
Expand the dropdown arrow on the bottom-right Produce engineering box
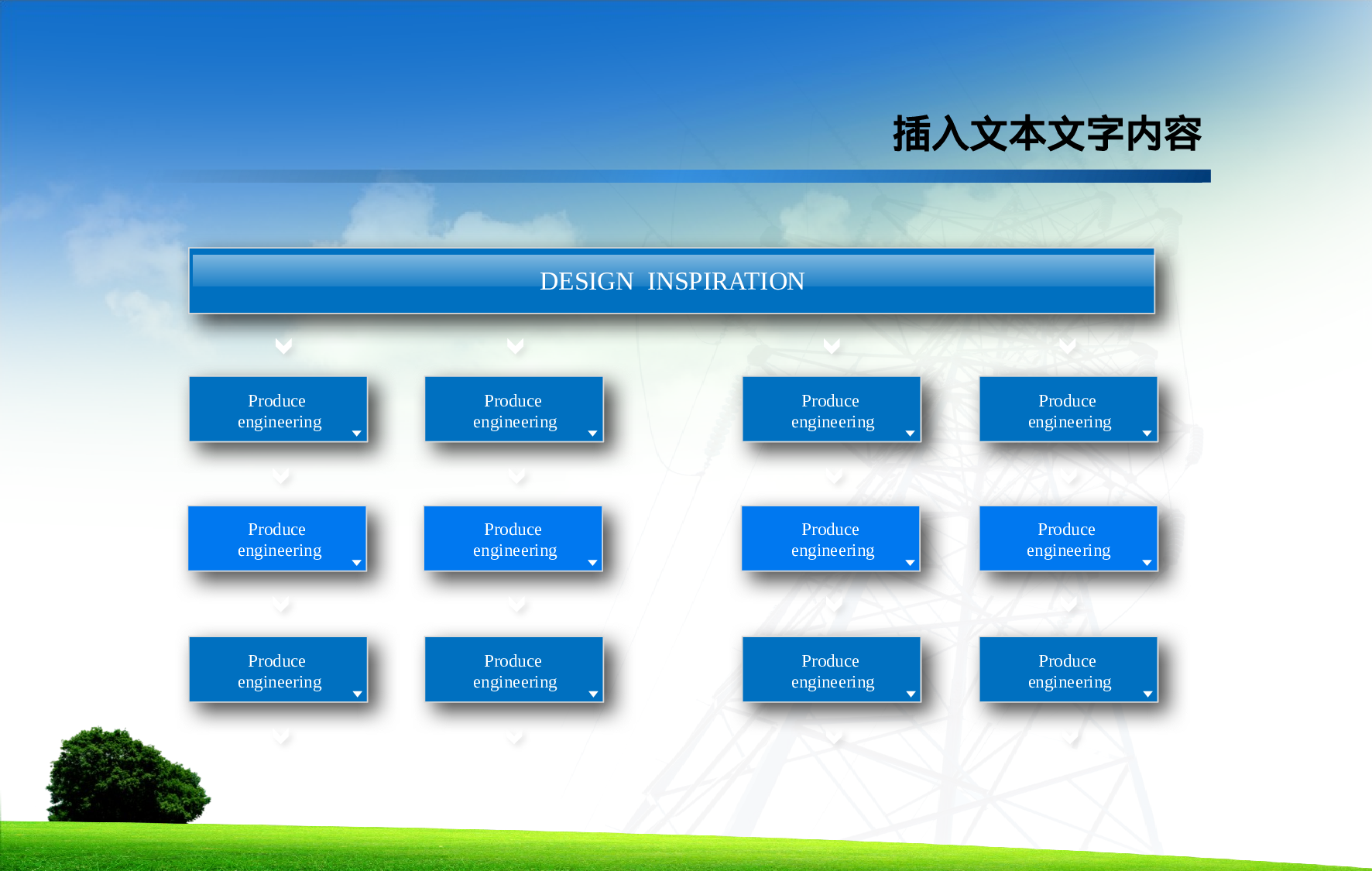(x=1147, y=695)
